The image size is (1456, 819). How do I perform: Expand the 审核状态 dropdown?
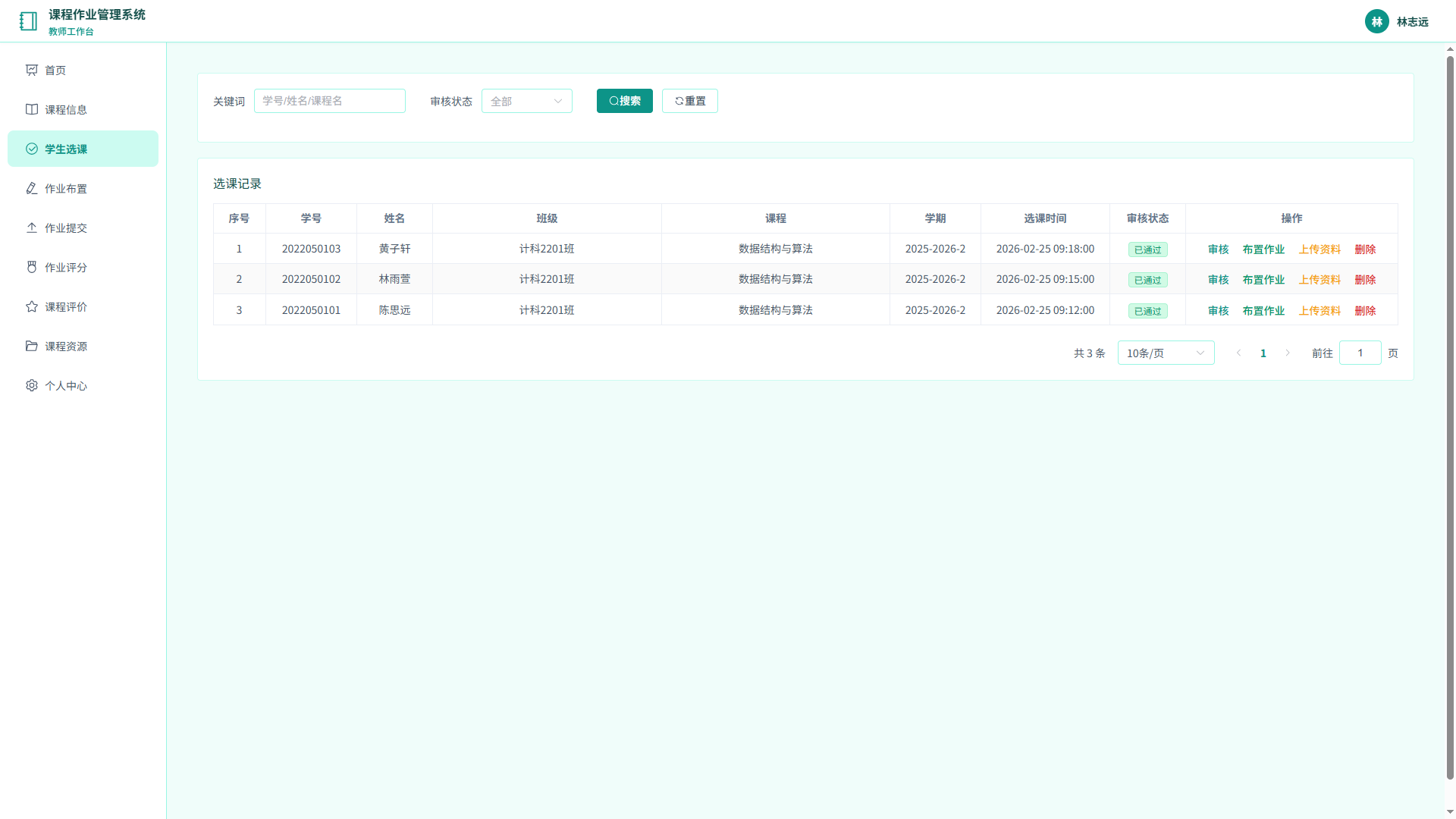527,101
